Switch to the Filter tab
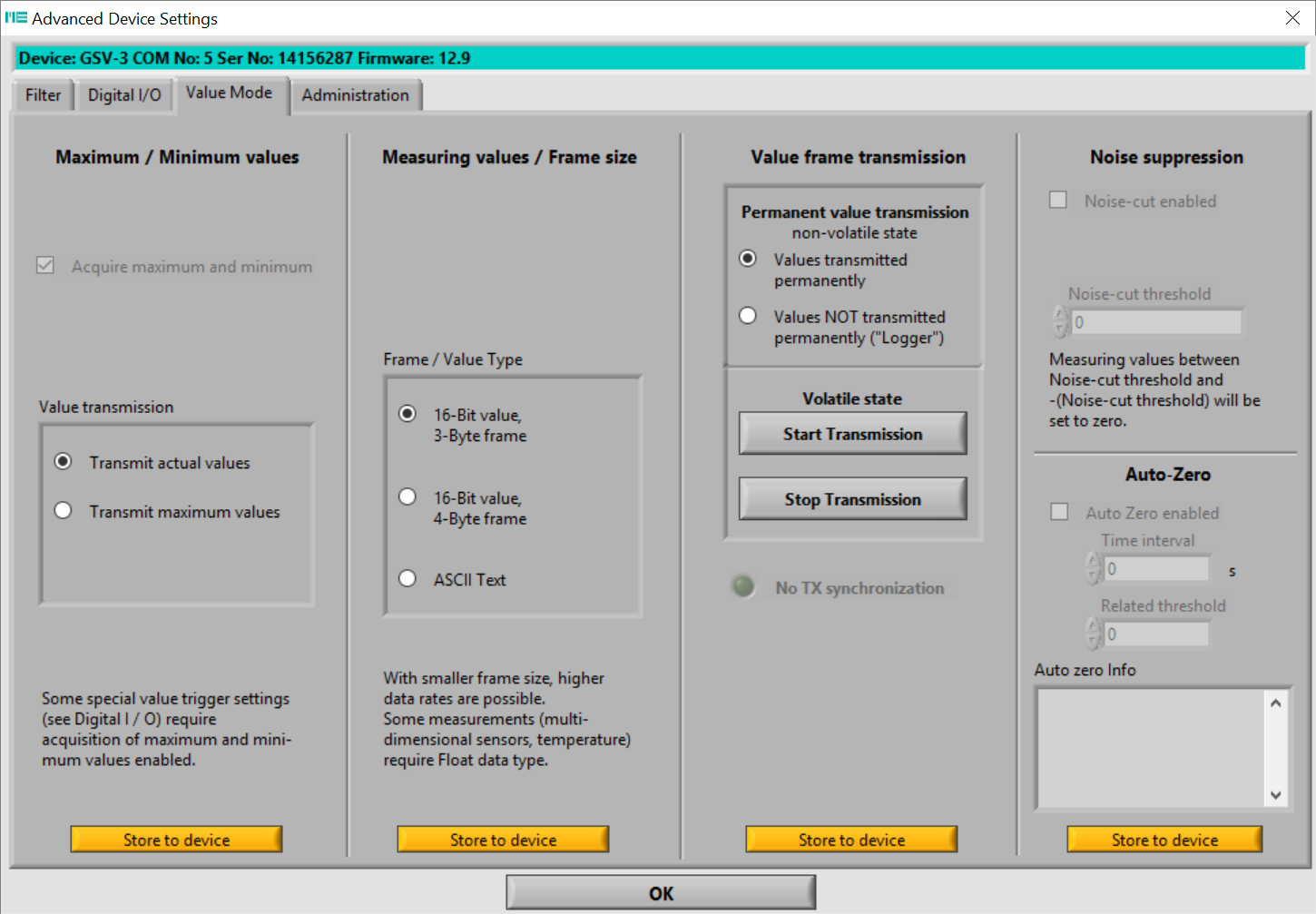 tap(43, 95)
